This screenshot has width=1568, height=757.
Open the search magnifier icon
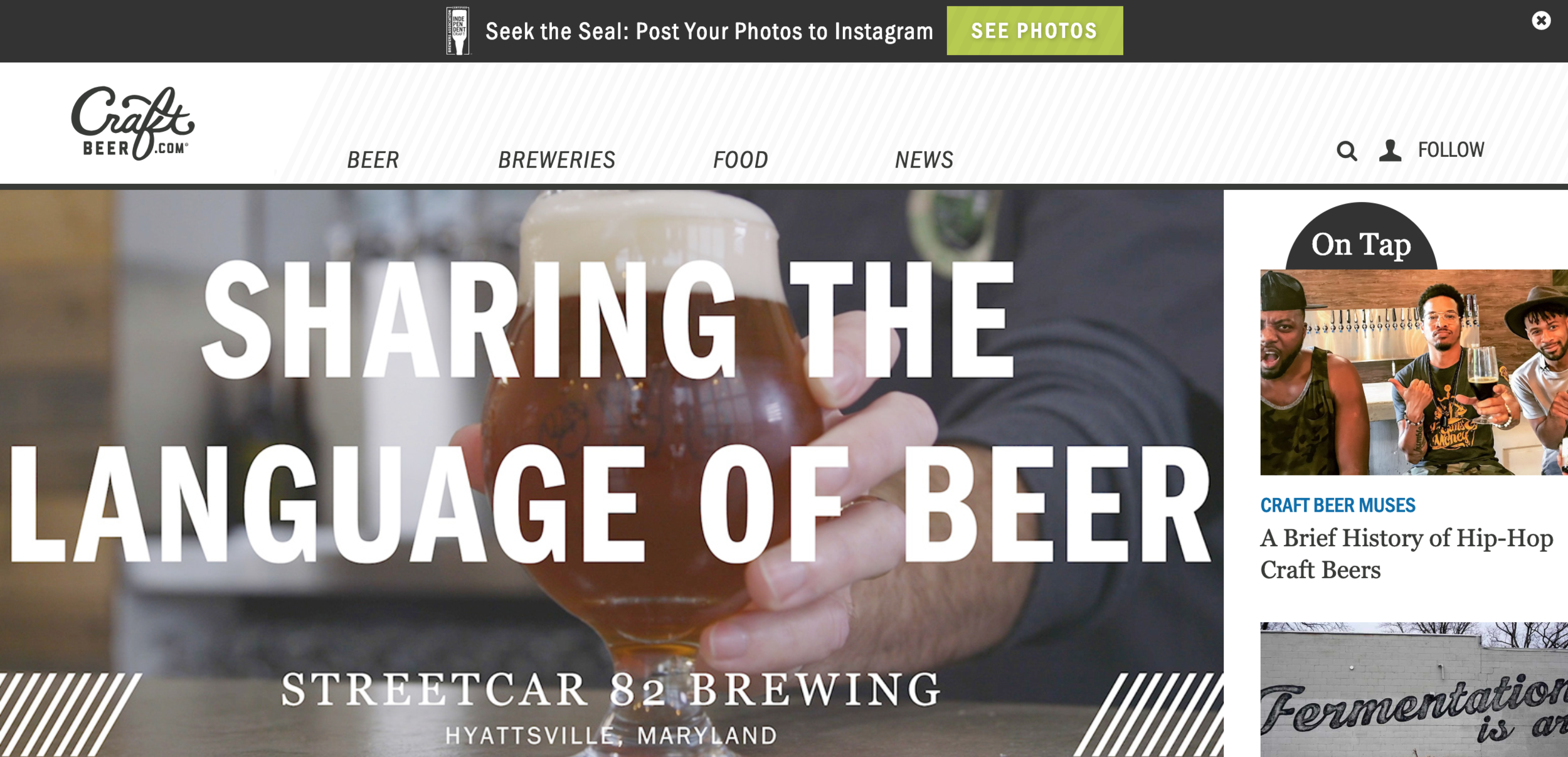point(1347,151)
